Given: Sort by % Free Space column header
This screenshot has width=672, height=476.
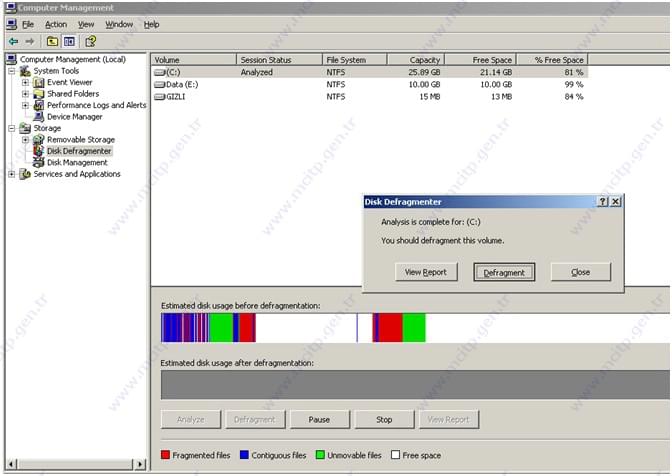Looking at the screenshot, I should tap(552, 60).
